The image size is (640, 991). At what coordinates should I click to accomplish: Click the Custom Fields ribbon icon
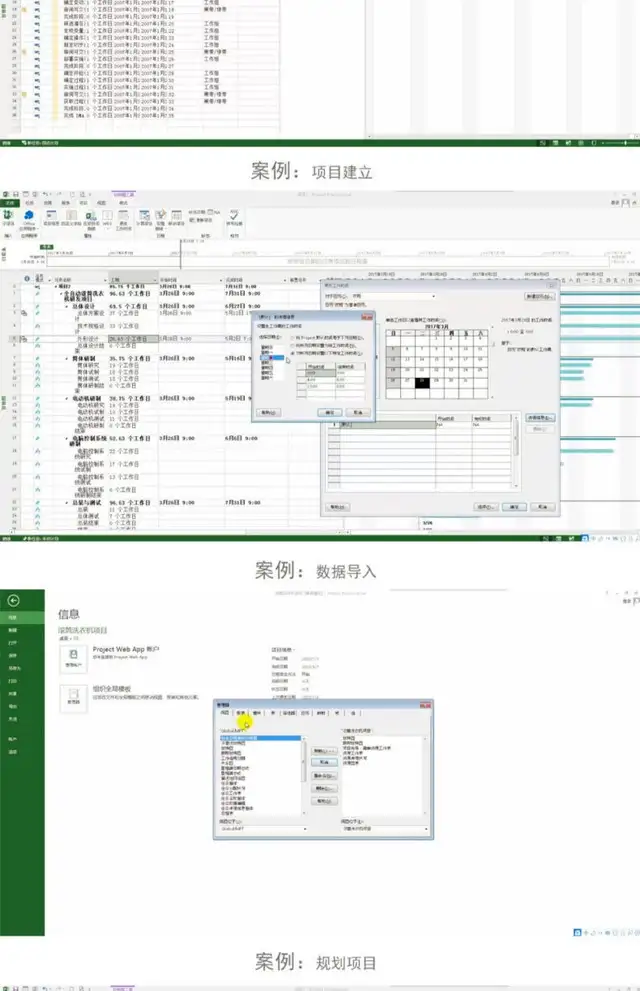70,218
